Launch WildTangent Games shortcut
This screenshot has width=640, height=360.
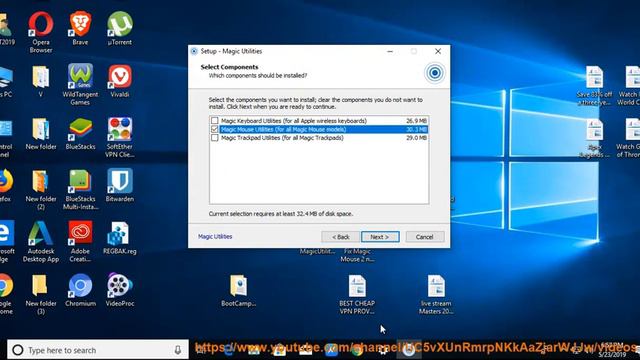coord(80,84)
